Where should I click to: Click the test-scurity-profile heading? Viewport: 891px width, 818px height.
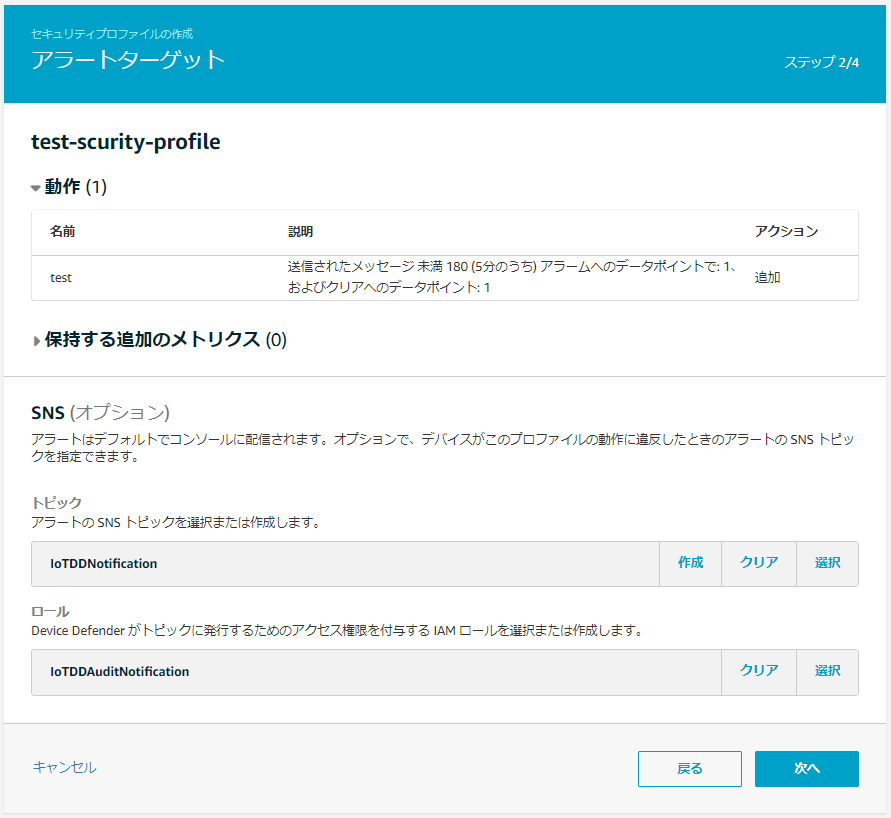(x=126, y=142)
